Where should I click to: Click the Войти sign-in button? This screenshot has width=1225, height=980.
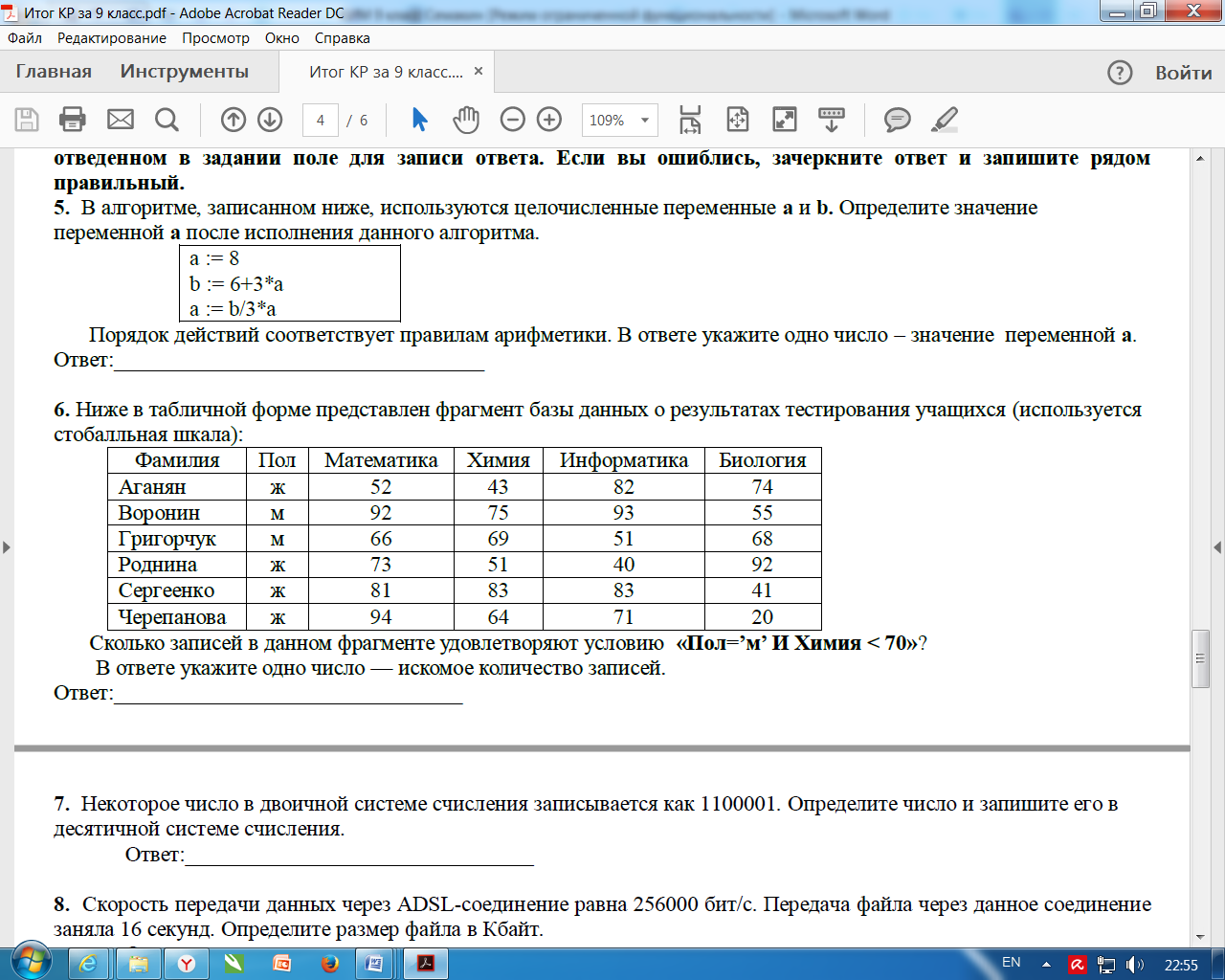(1184, 73)
